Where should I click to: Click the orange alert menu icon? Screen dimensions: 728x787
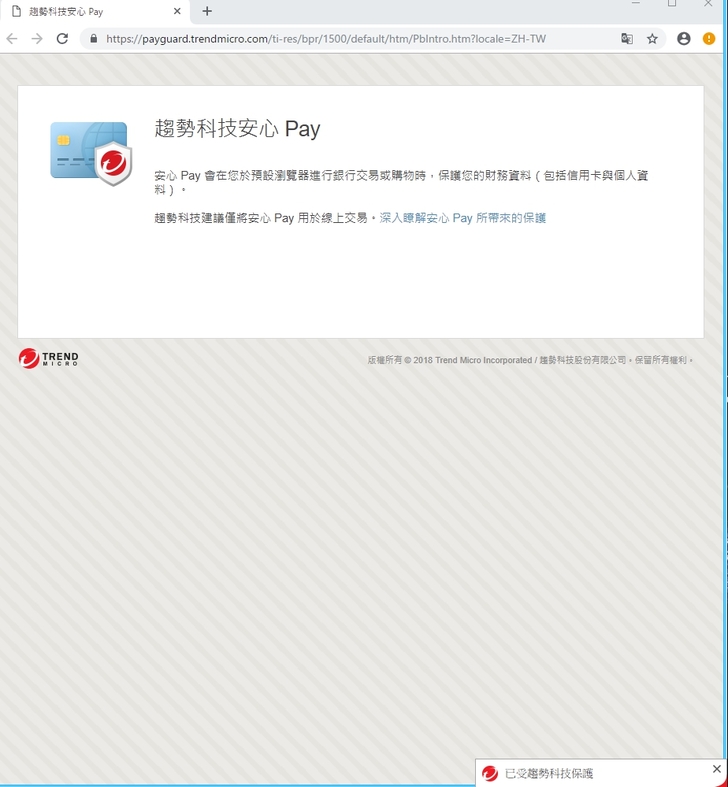coord(709,39)
